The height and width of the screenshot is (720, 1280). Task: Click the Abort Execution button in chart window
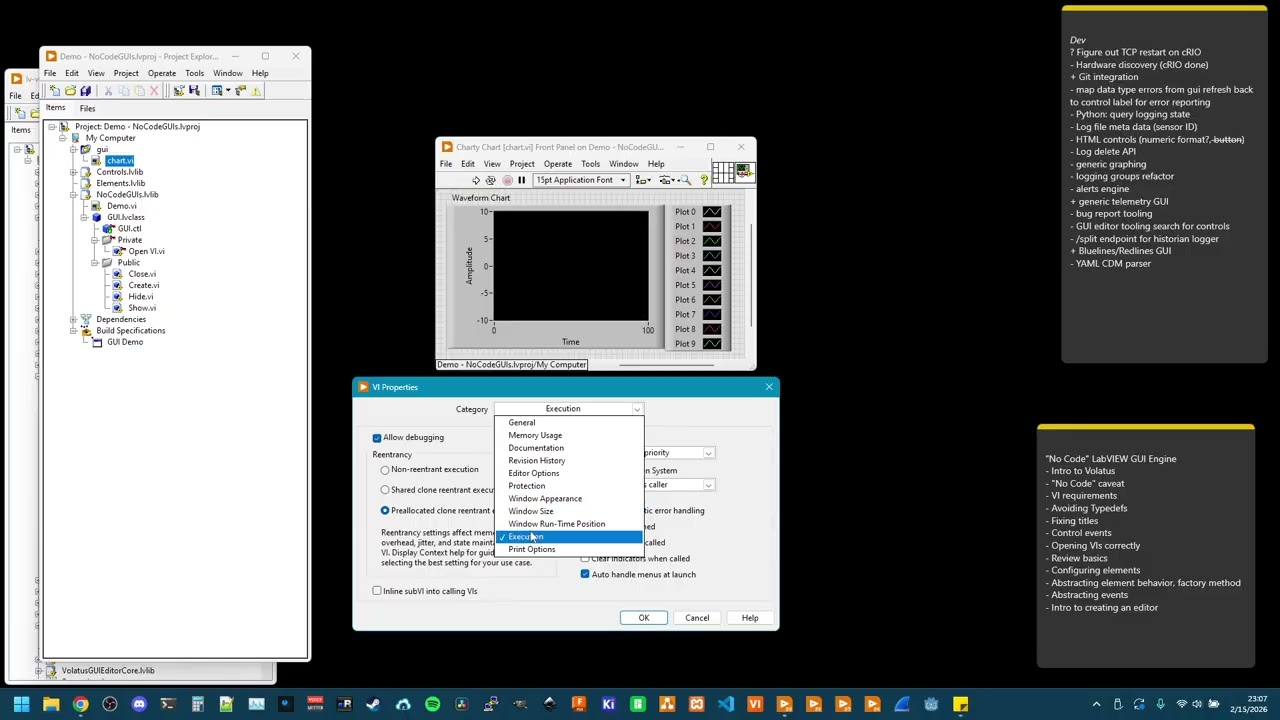click(x=507, y=180)
